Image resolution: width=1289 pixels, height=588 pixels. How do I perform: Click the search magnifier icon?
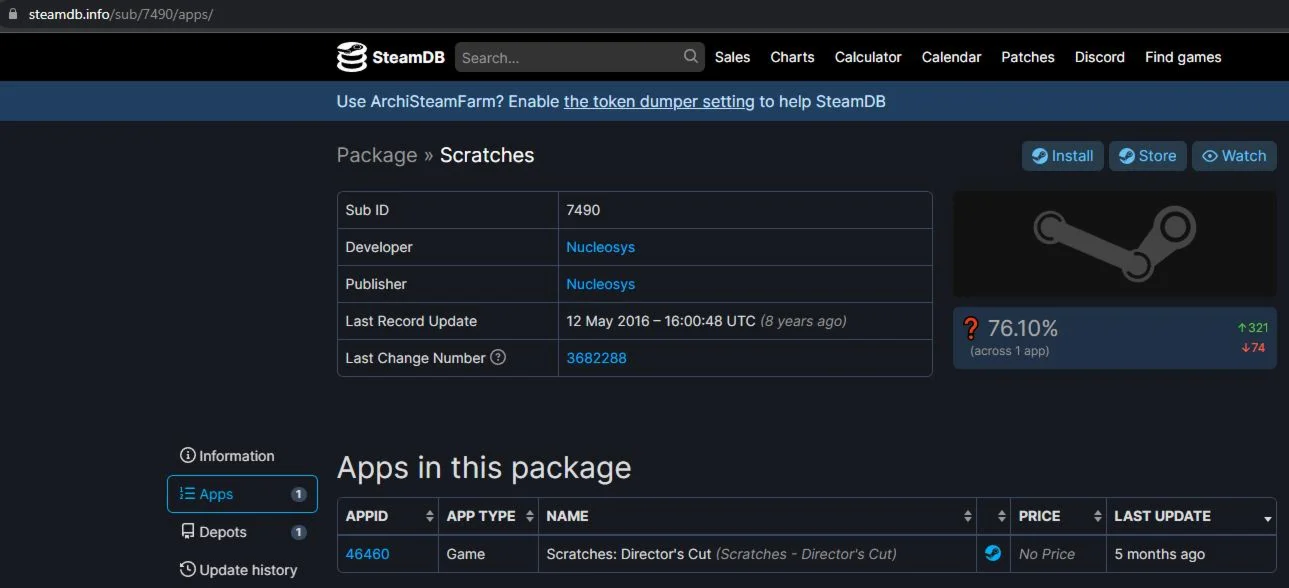(x=691, y=57)
